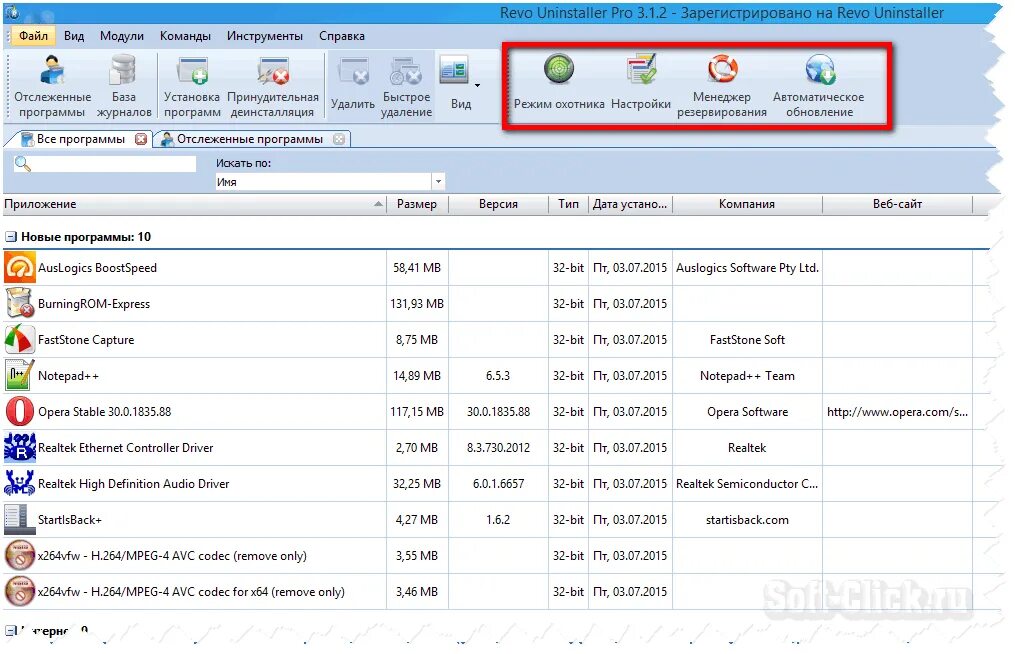Open the Команды menu
Viewport: 1015px width, 654px height.
click(x=185, y=36)
